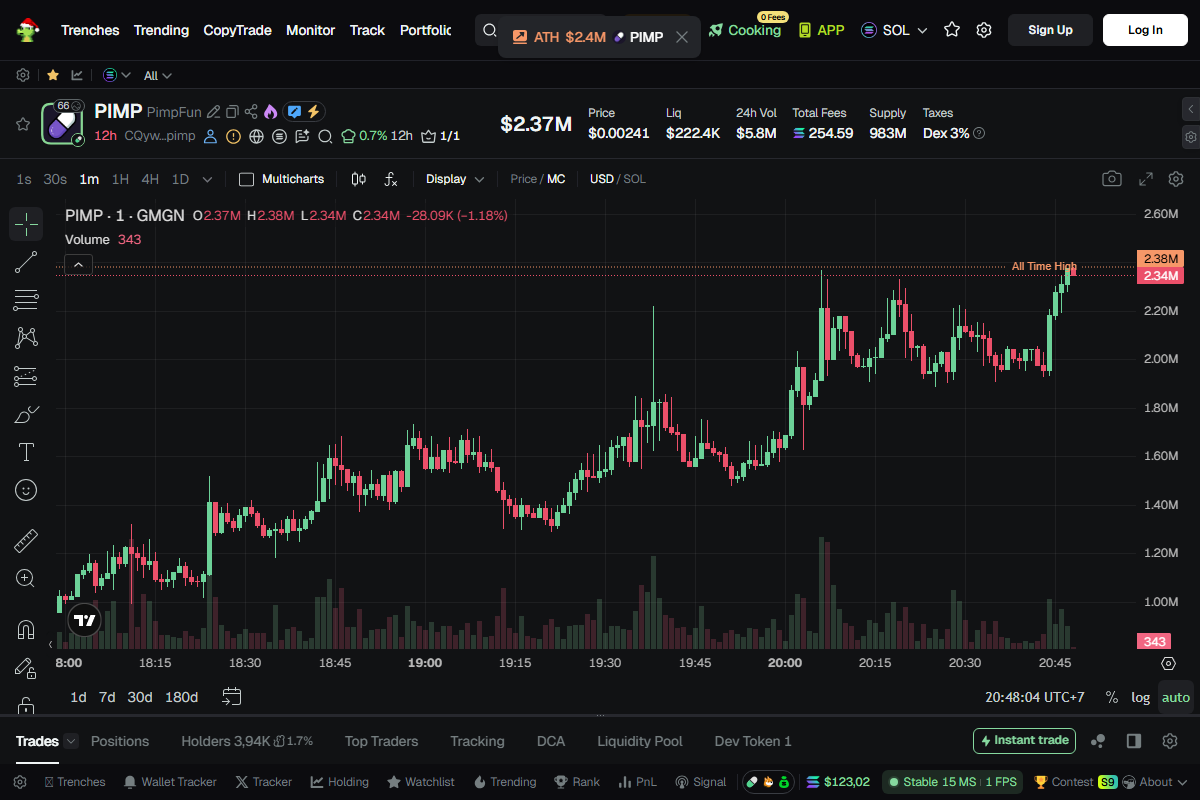The image size is (1200, 800).
Task: Open the emoji icons tool
Action: coord(26,490)
